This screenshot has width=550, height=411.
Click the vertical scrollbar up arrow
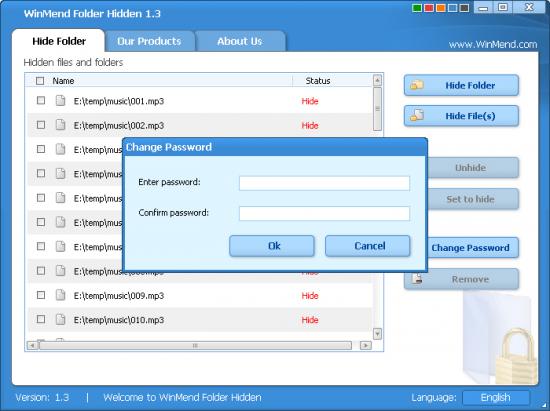click(x=377, y=80)
